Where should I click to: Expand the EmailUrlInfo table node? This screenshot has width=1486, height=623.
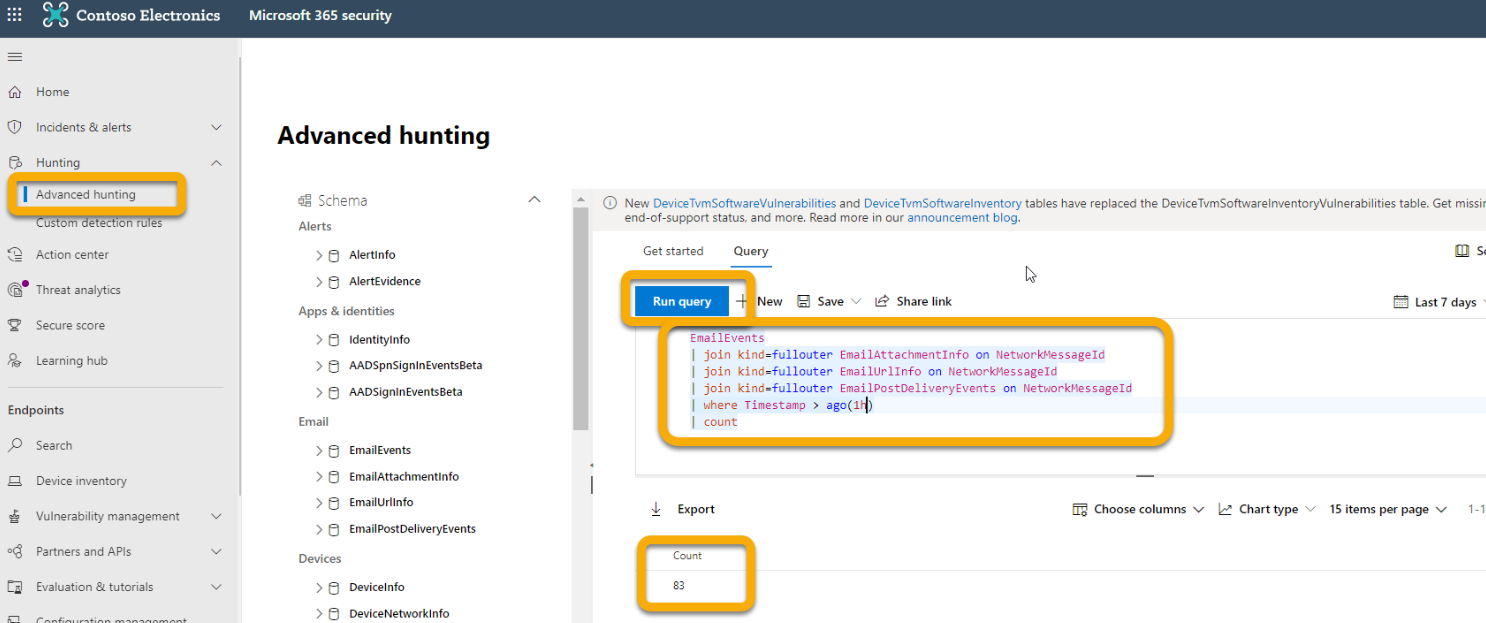point(320,503)
